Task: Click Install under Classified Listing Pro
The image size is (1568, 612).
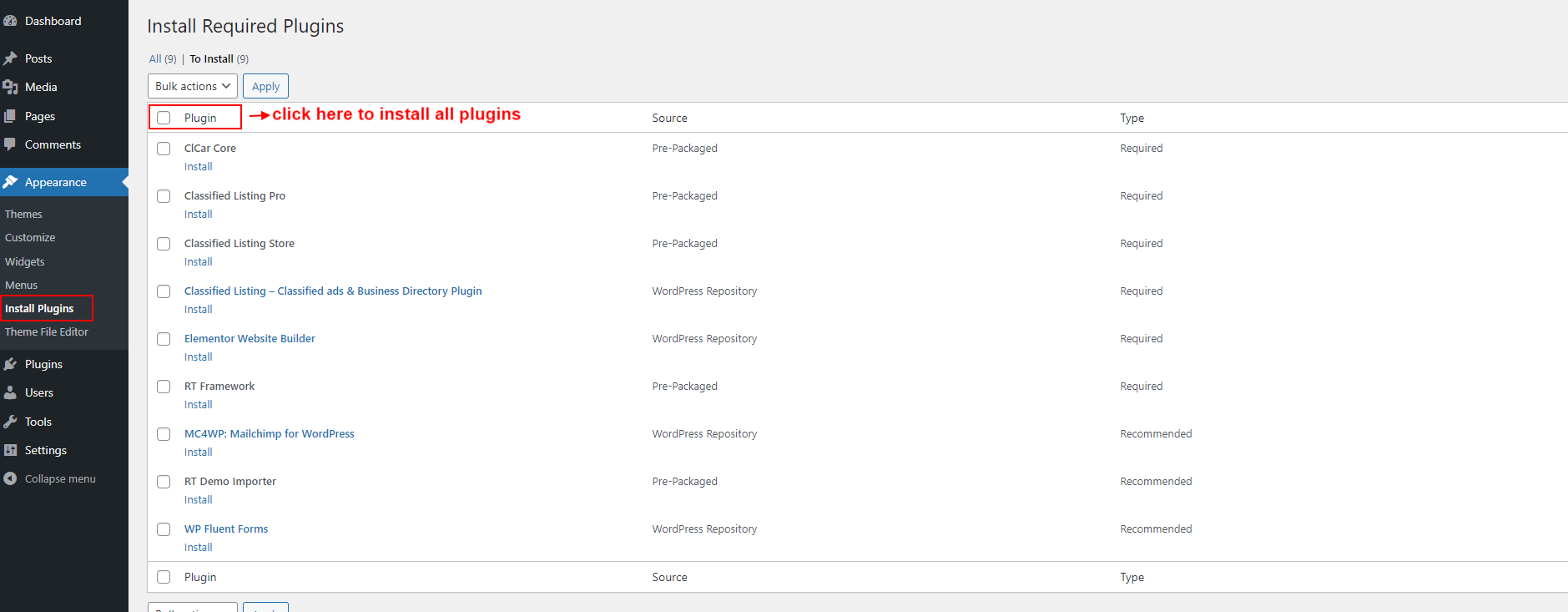Action: [x=199, y=215]
